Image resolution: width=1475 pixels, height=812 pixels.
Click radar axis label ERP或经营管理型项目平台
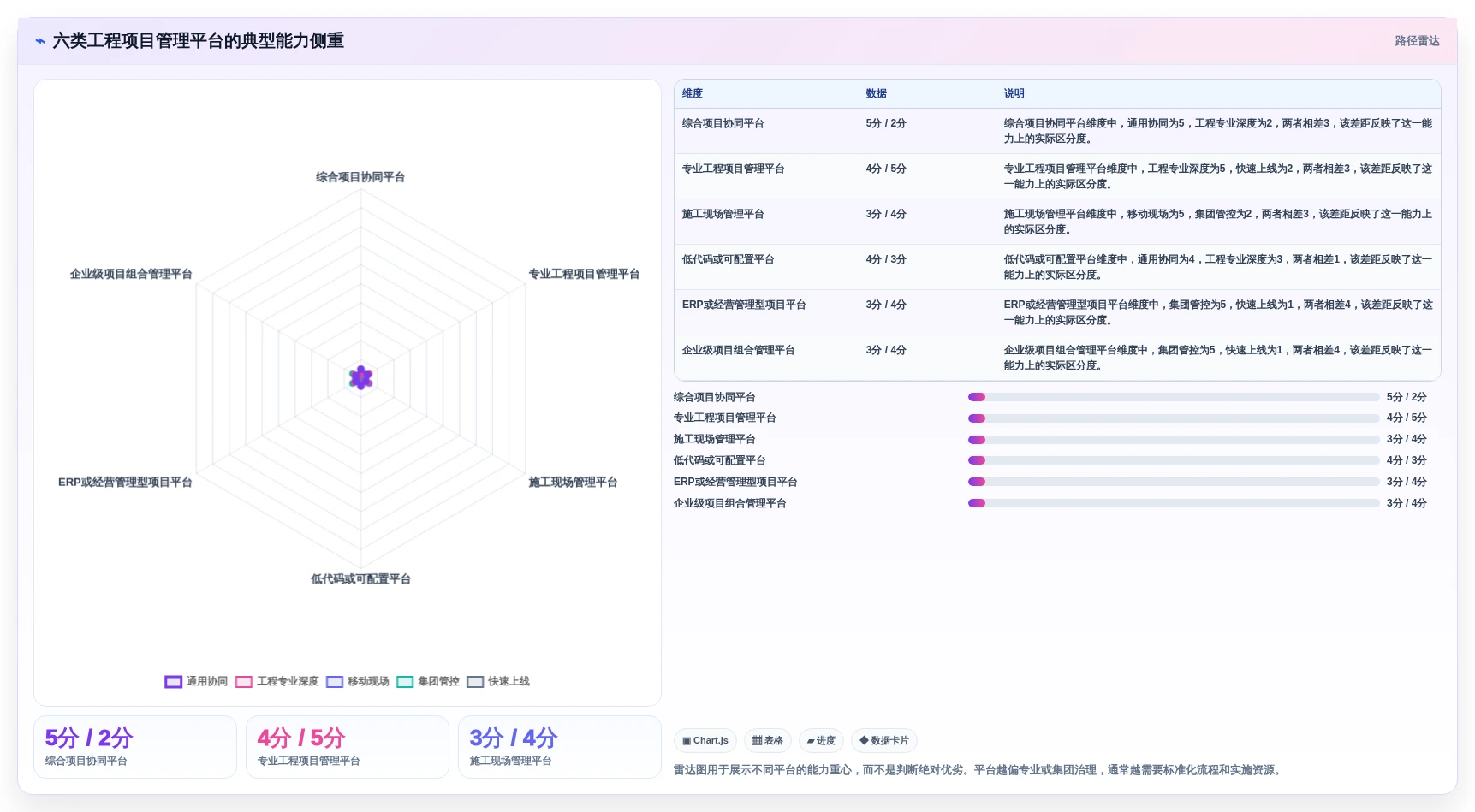[x=125, y=483]
